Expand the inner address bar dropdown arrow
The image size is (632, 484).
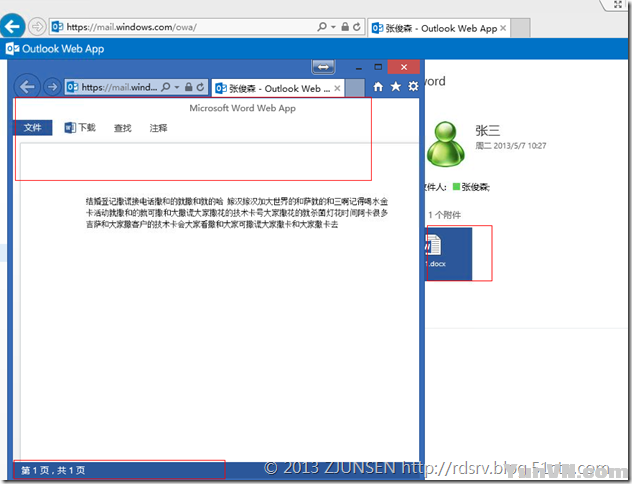coord(177,87)
